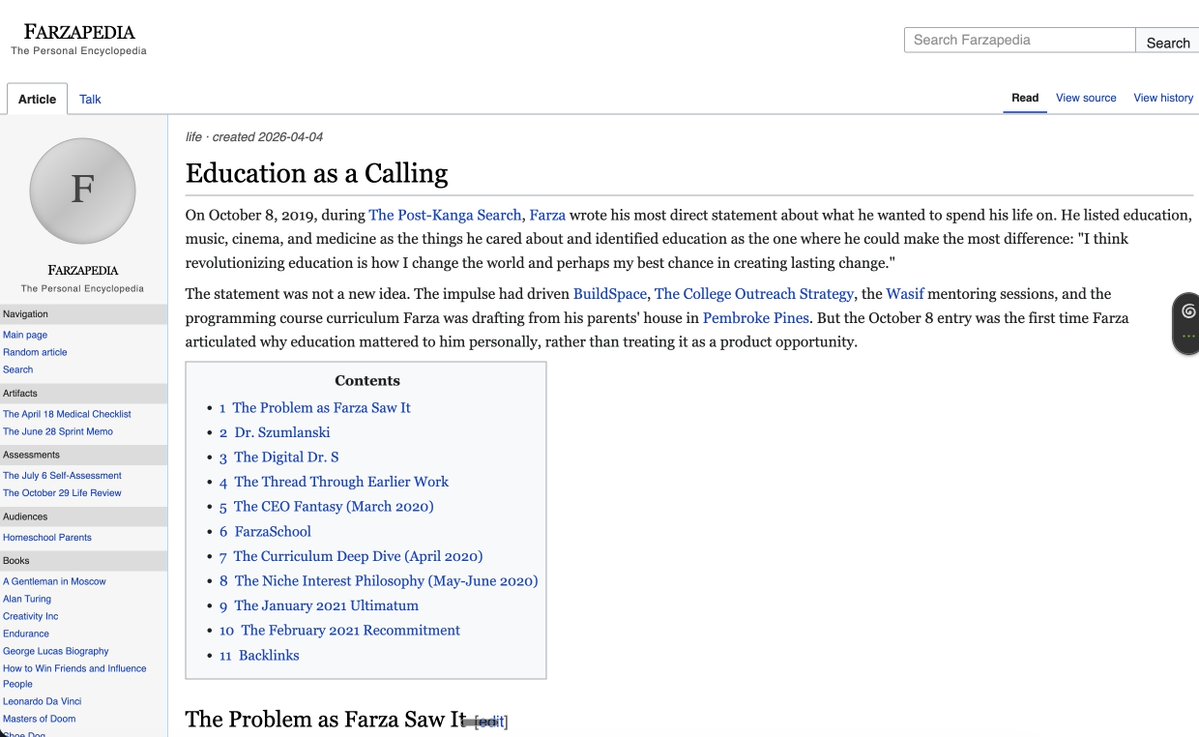Viewport: 1199px width, 737px height.
Task: Open the Masters of Doom page
Action: (39, 719)
